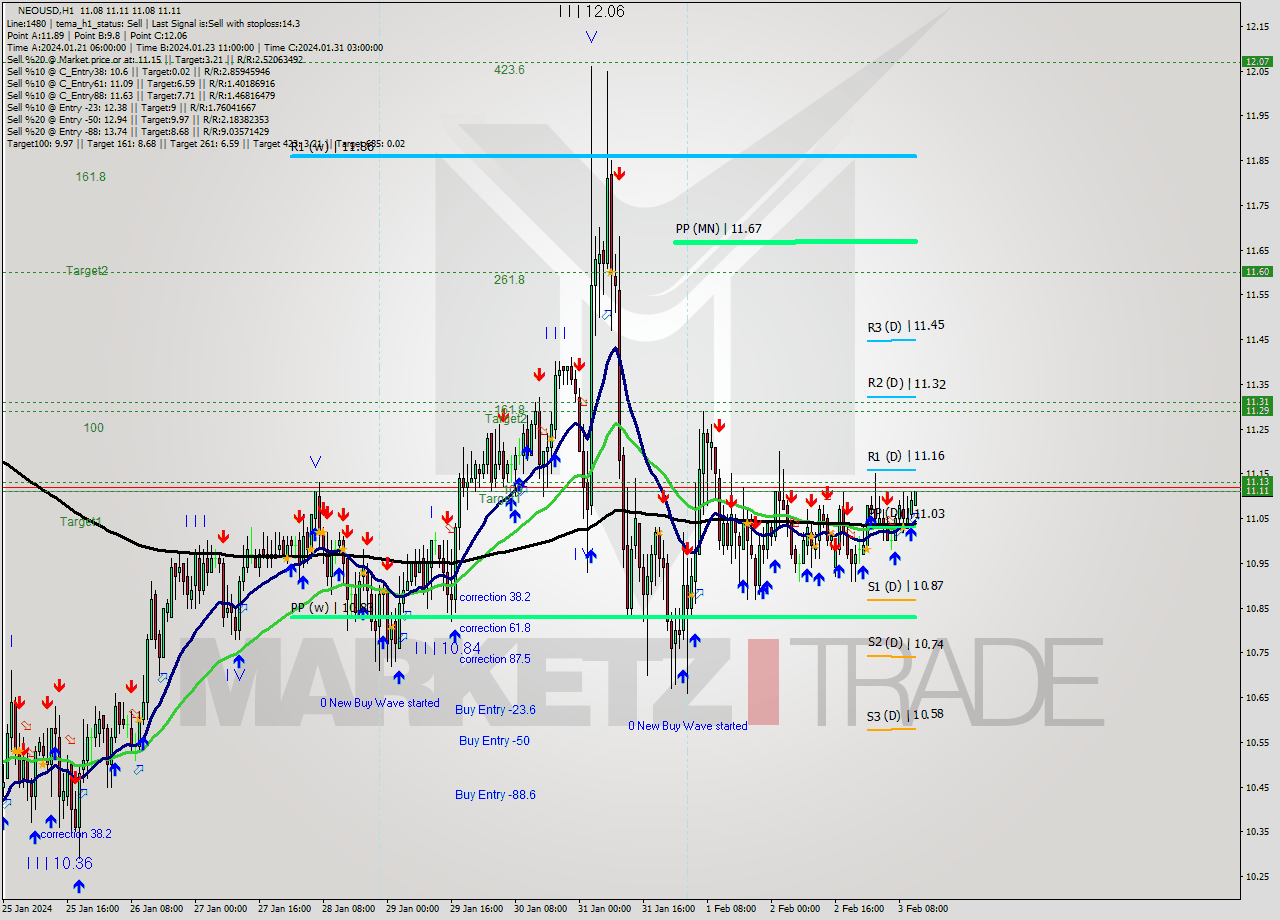Click the '29 Jan 16:00' time axis label
Screen dimensions: 1280x920
475,909
